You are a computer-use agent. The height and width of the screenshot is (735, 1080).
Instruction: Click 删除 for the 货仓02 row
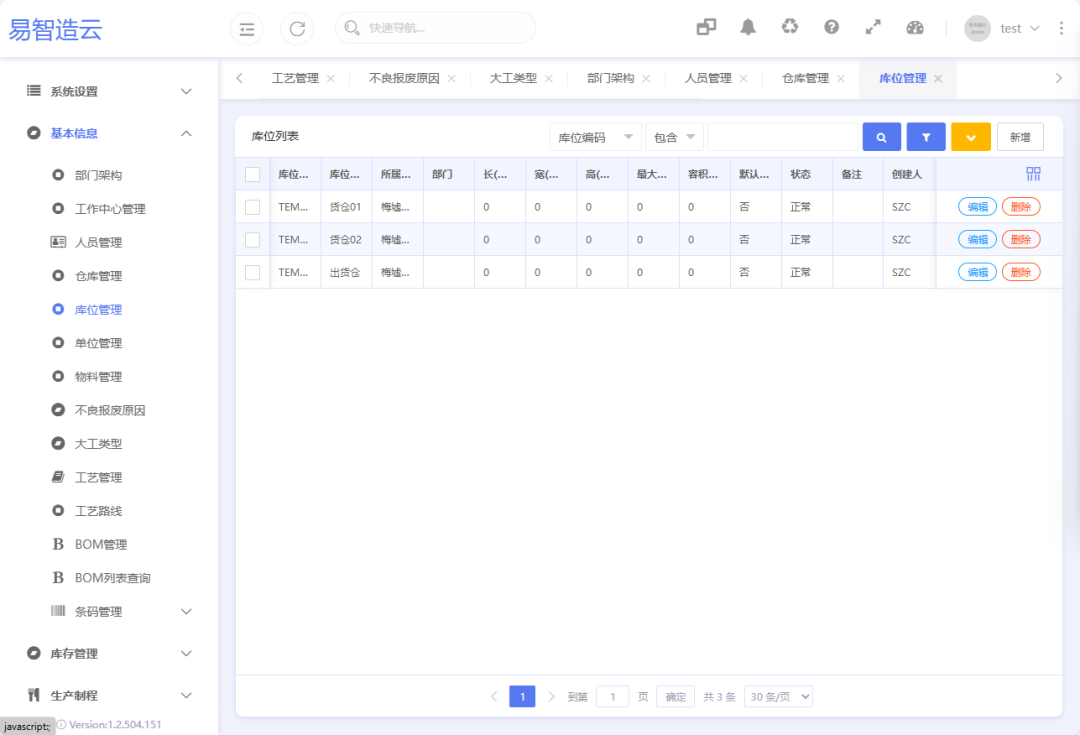[1020, 240]
